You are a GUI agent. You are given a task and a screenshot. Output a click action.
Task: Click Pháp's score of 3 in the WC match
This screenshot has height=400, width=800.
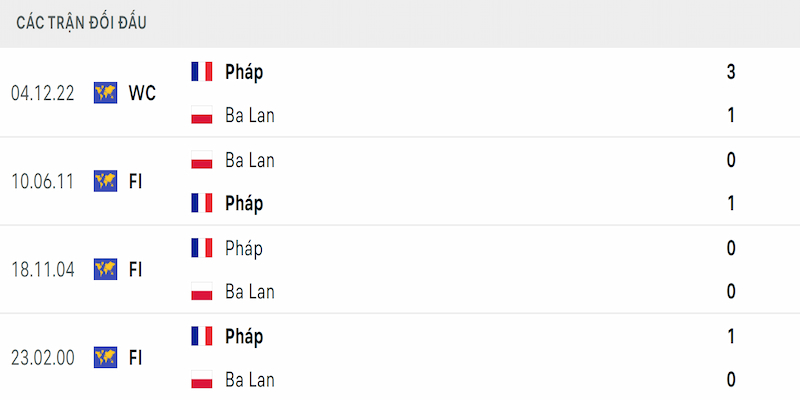tap(731, 72)
